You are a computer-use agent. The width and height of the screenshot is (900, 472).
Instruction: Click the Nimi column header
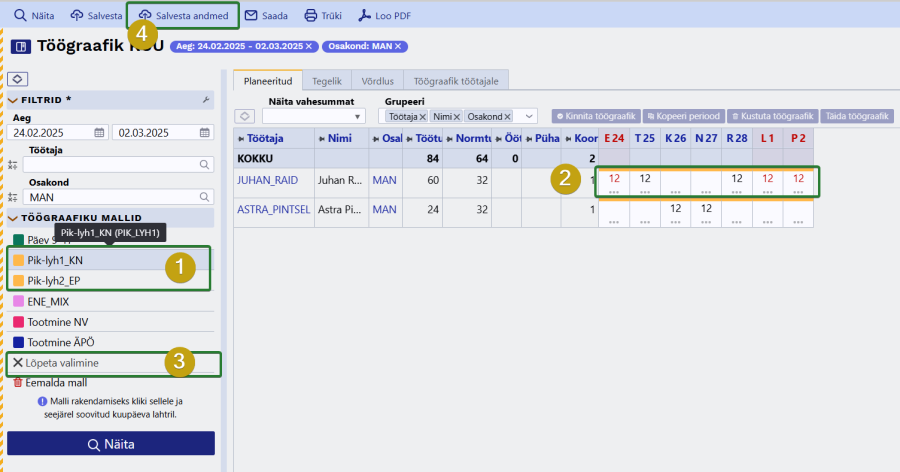pos(342,138)
